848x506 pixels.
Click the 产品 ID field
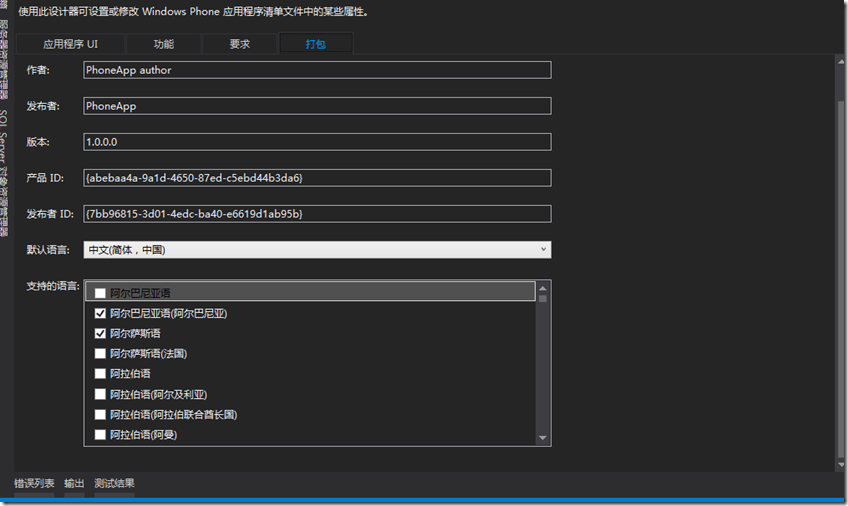317,178
